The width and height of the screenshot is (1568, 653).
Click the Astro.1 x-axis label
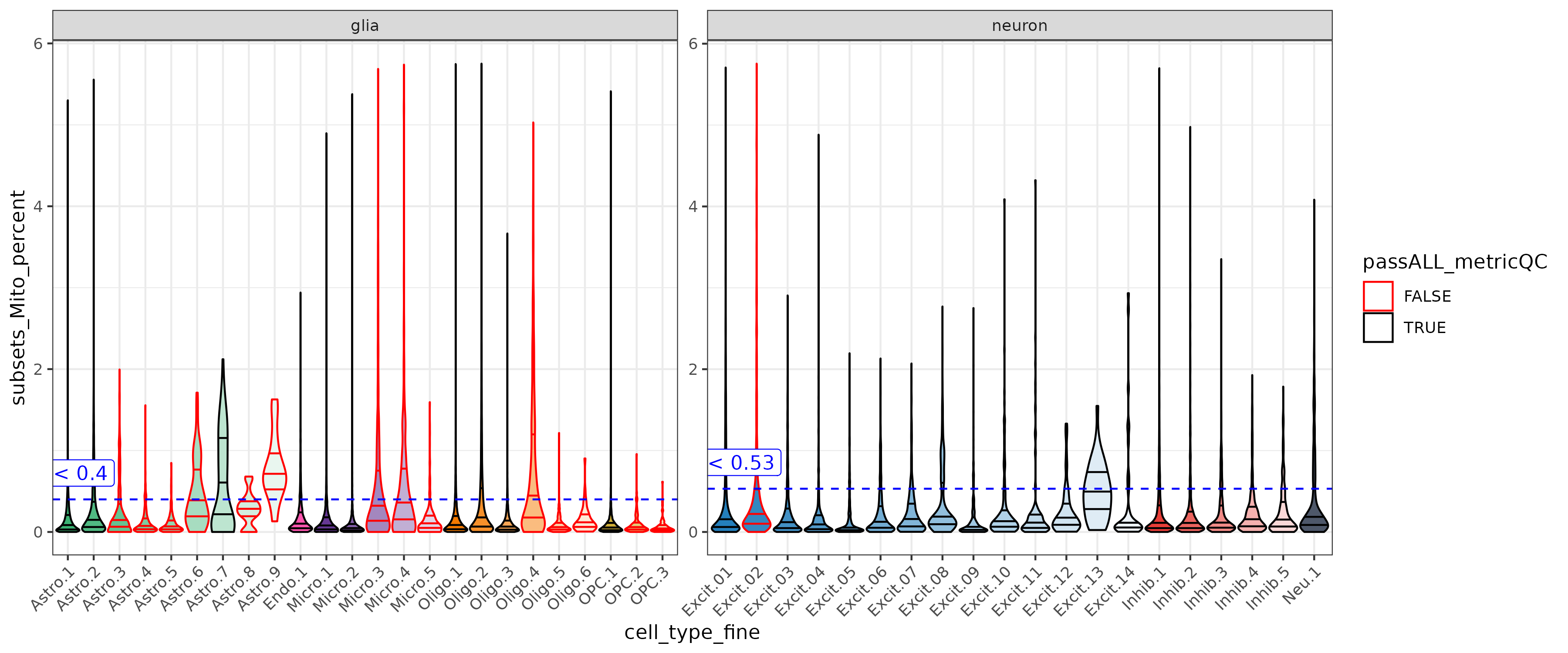[54, 589]
